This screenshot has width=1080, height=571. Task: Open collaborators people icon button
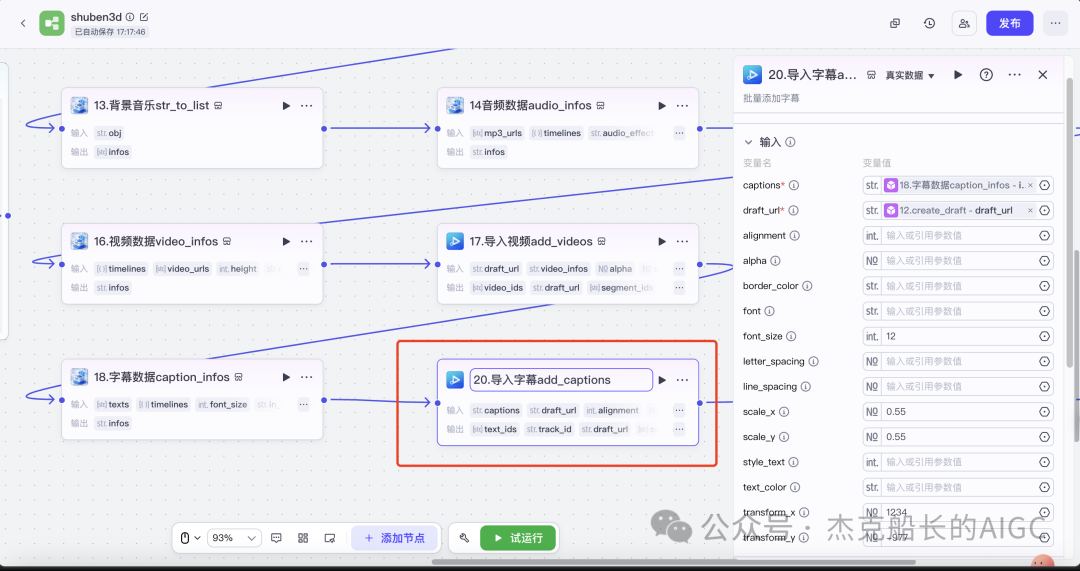tap(964, 23)
